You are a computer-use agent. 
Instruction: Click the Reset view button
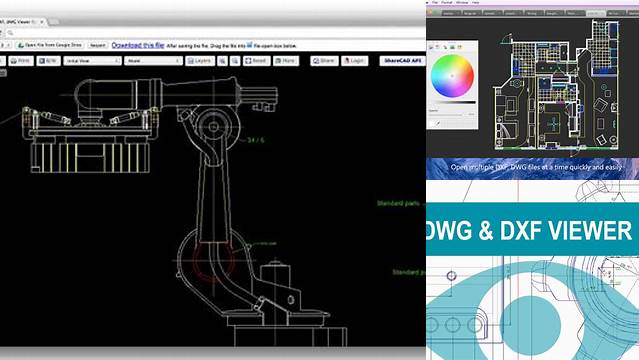(257, 61)
